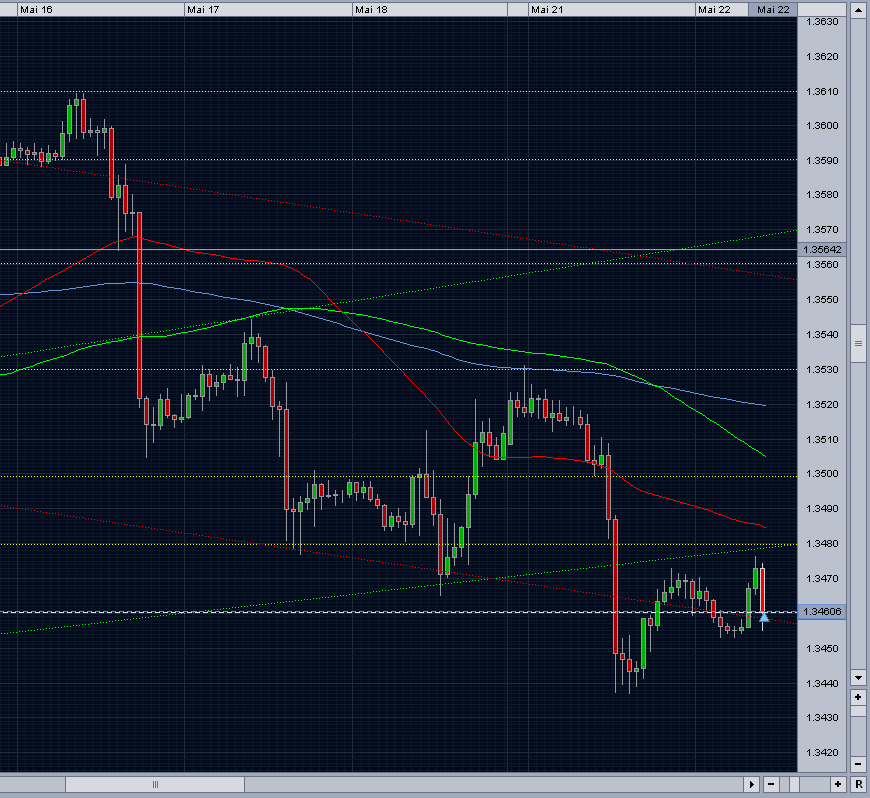Click the plus icon beside horizontal scrollbar
Image resolution: width=870 pixels, height=798 pixels.
pyautogui.click(x=838, y=785)
